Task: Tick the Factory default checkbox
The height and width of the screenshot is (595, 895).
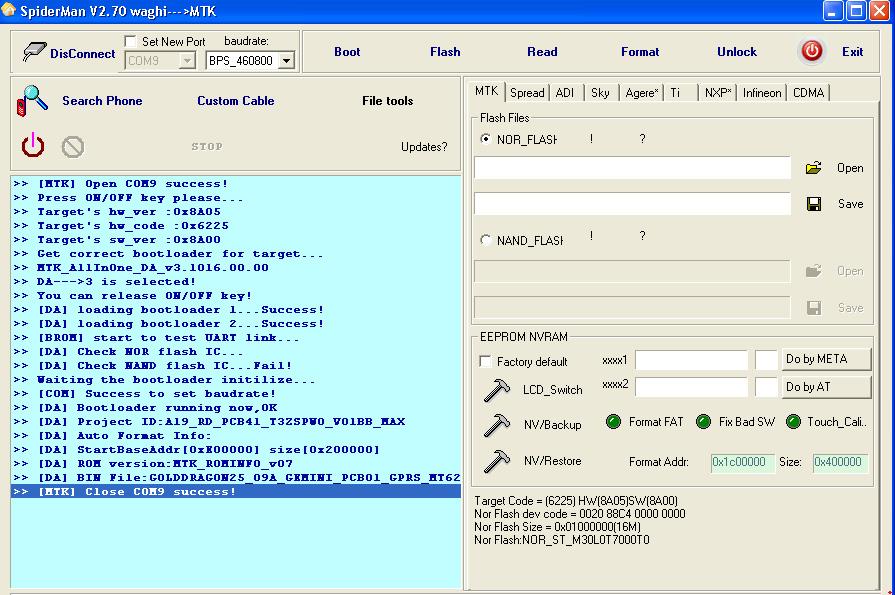Action: [485, 361]
